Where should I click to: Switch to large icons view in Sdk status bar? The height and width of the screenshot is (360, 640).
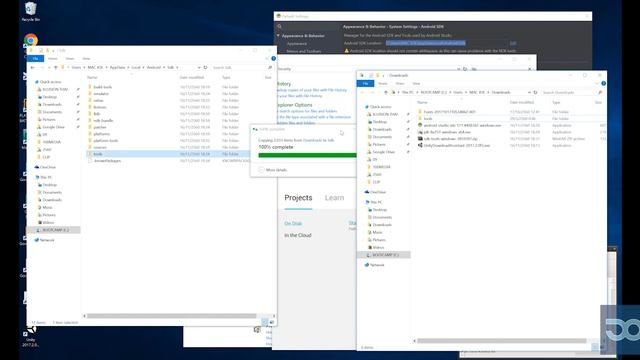pos(272,322)
